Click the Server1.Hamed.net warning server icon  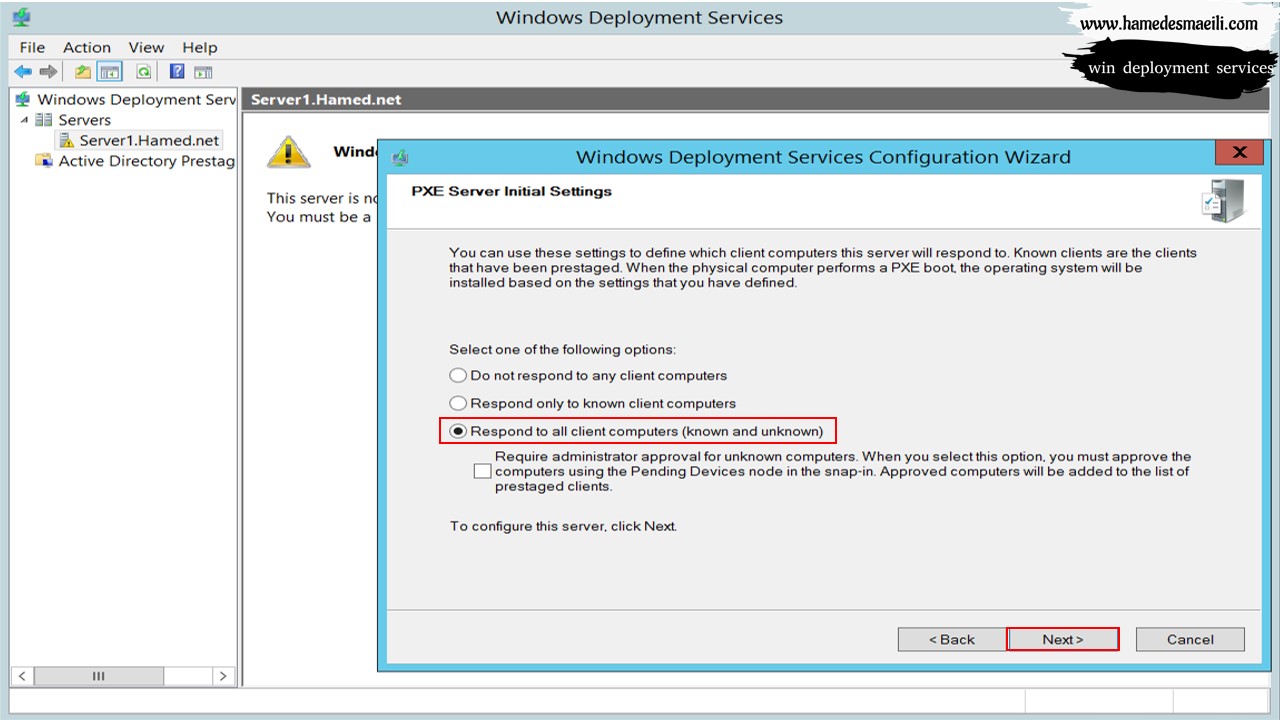pyautogui.click(x=67, y=141)
